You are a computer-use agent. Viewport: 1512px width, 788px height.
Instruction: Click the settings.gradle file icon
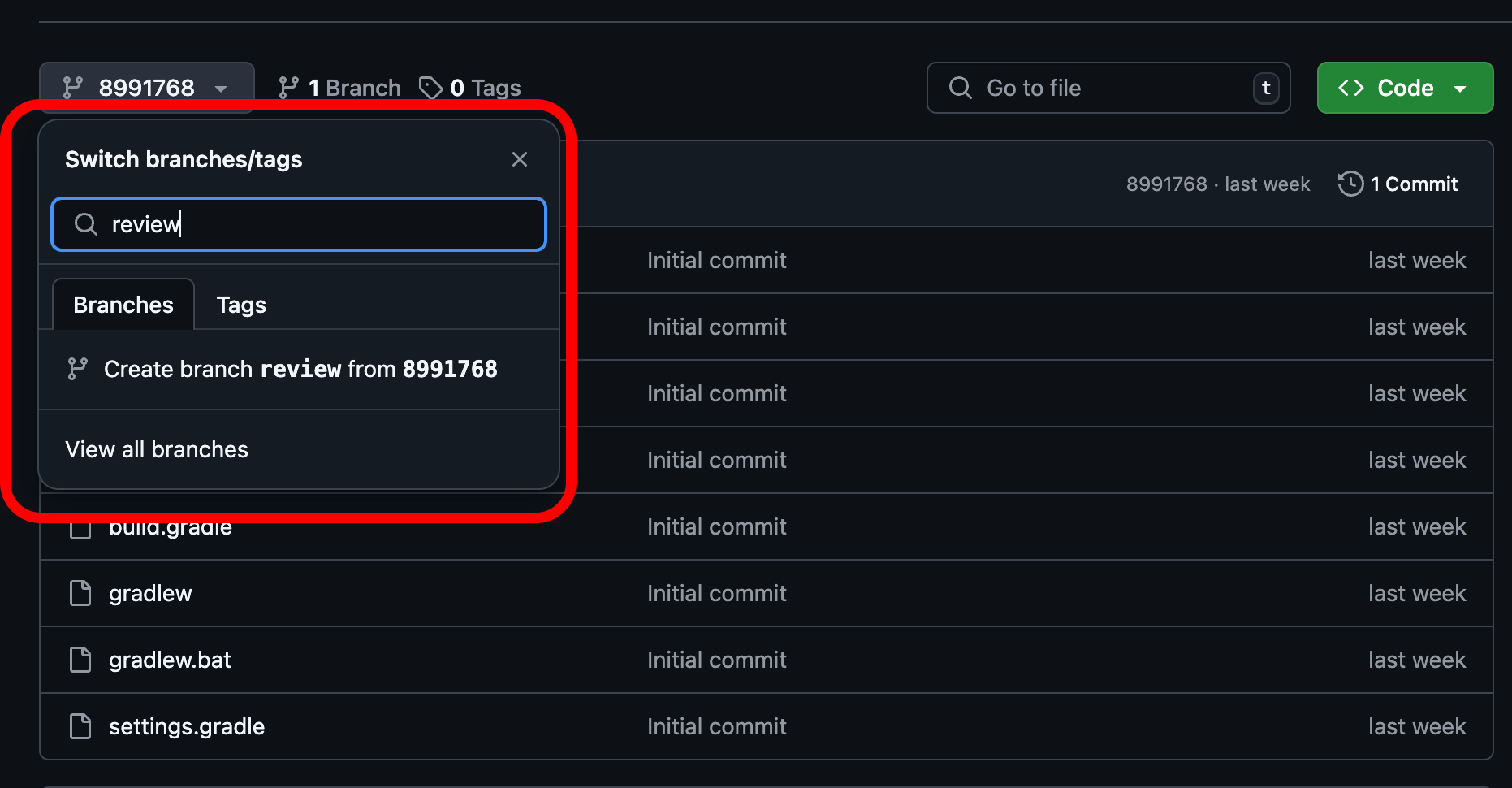coord(80,726)
